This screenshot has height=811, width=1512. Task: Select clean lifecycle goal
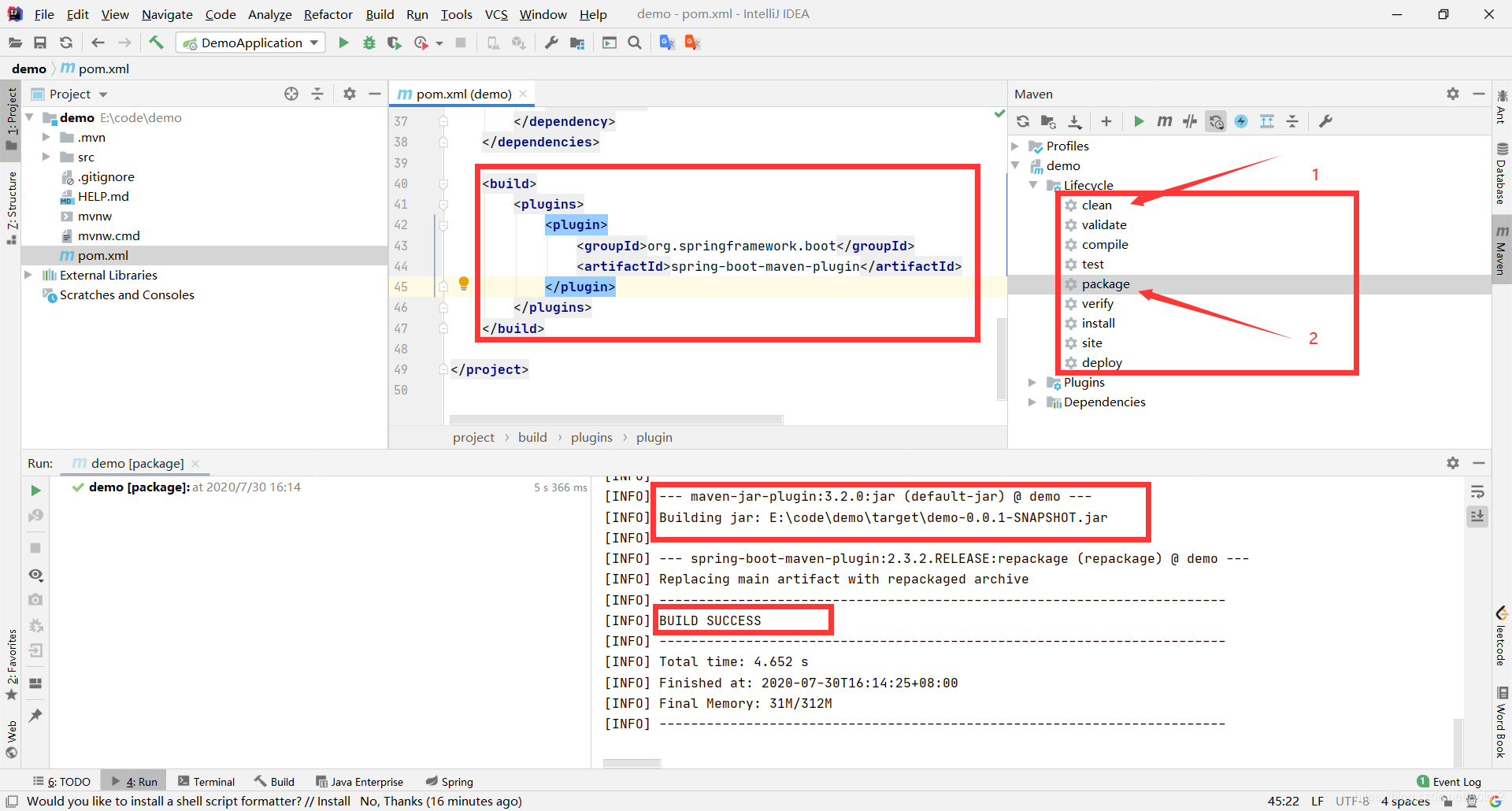tap(1096, 205)
